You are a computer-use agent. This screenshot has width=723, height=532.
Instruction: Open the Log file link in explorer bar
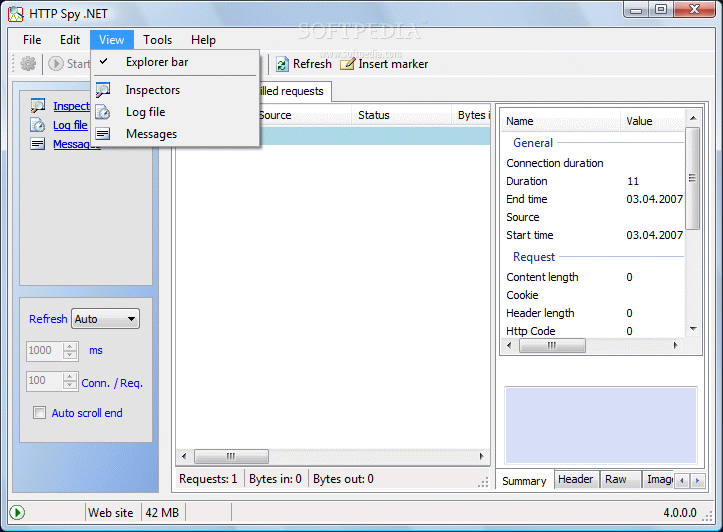(x=70, y=125)
